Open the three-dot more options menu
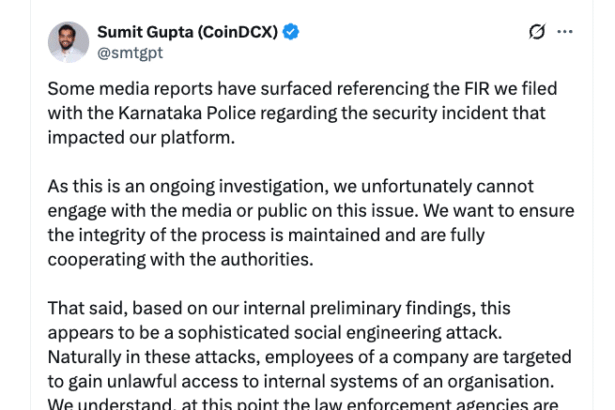 tap(565, 32)
